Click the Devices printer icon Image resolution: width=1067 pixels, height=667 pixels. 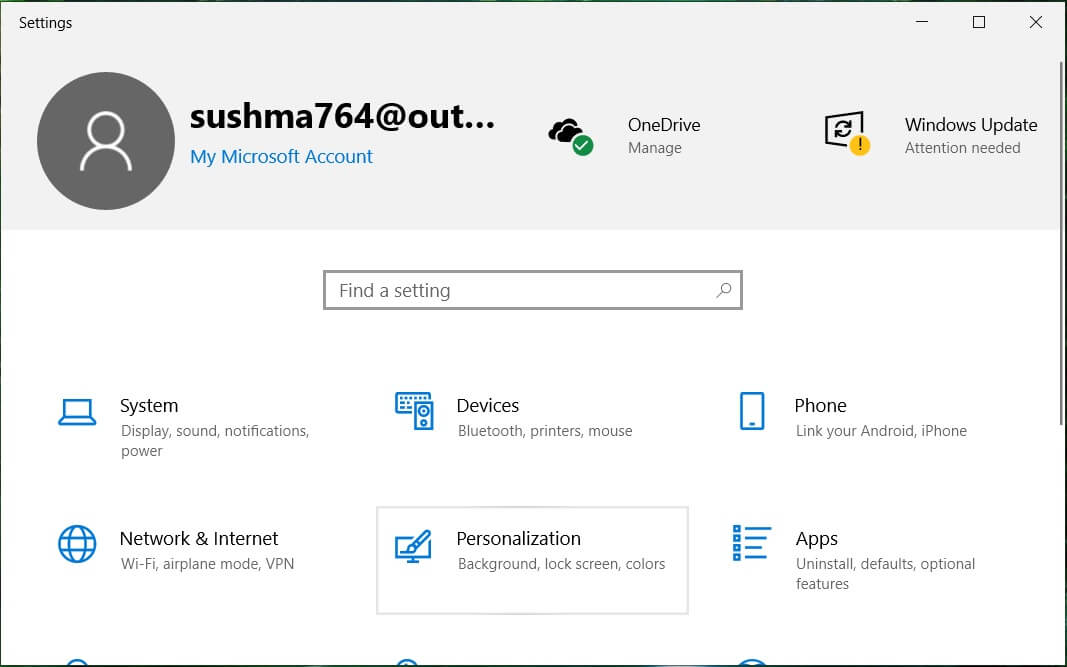pos(415,411)
